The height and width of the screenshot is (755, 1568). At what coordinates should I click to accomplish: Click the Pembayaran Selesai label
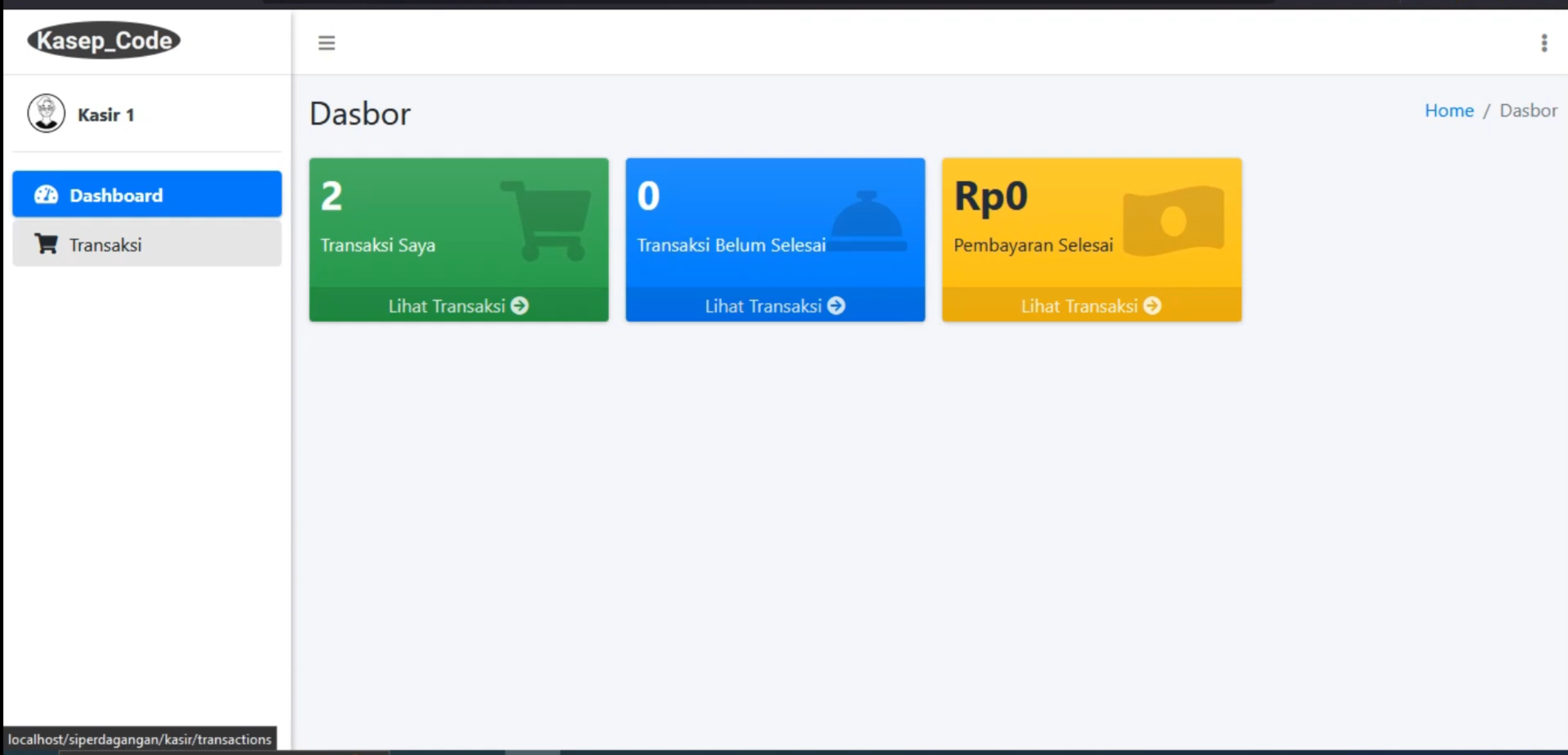click(1033, 245)
